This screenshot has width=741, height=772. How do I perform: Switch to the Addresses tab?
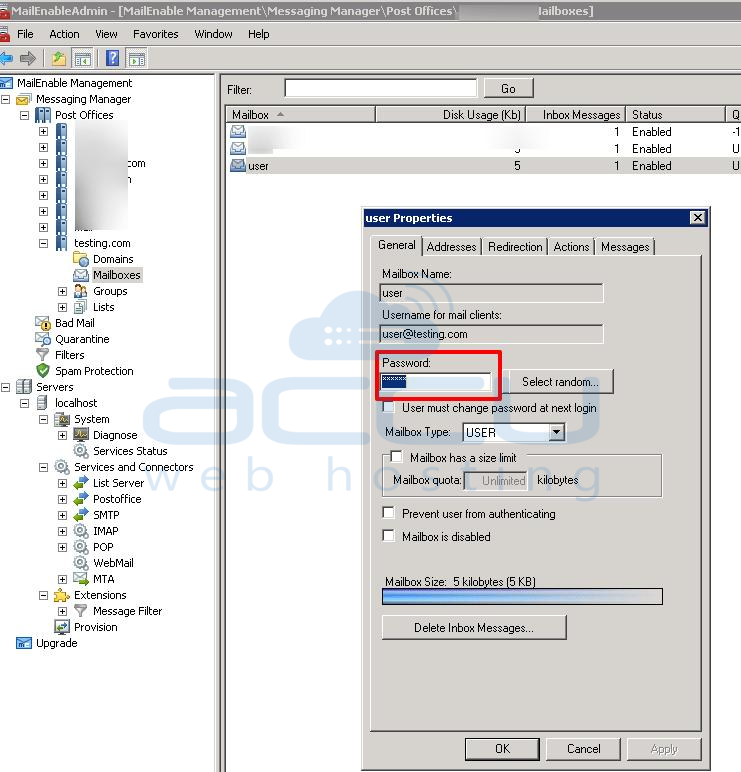tap(451, 247)
